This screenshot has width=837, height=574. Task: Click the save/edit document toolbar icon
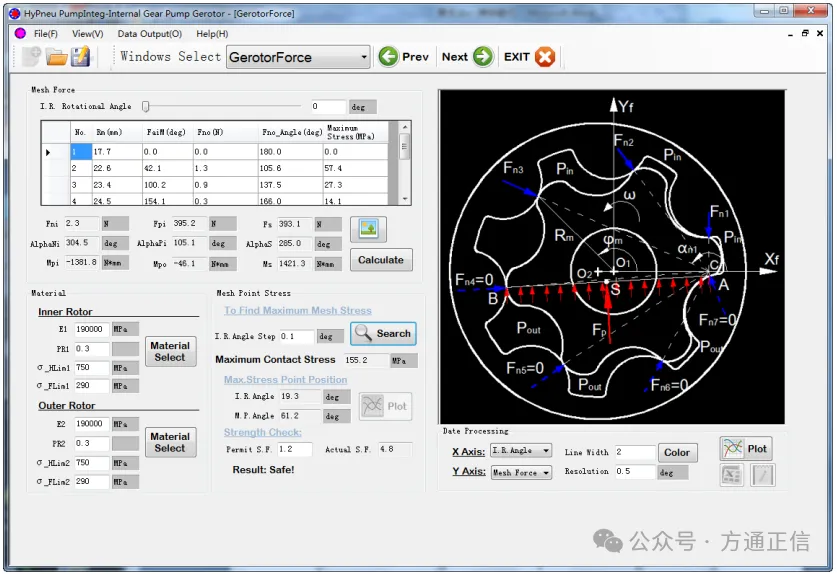coord(81,57)
